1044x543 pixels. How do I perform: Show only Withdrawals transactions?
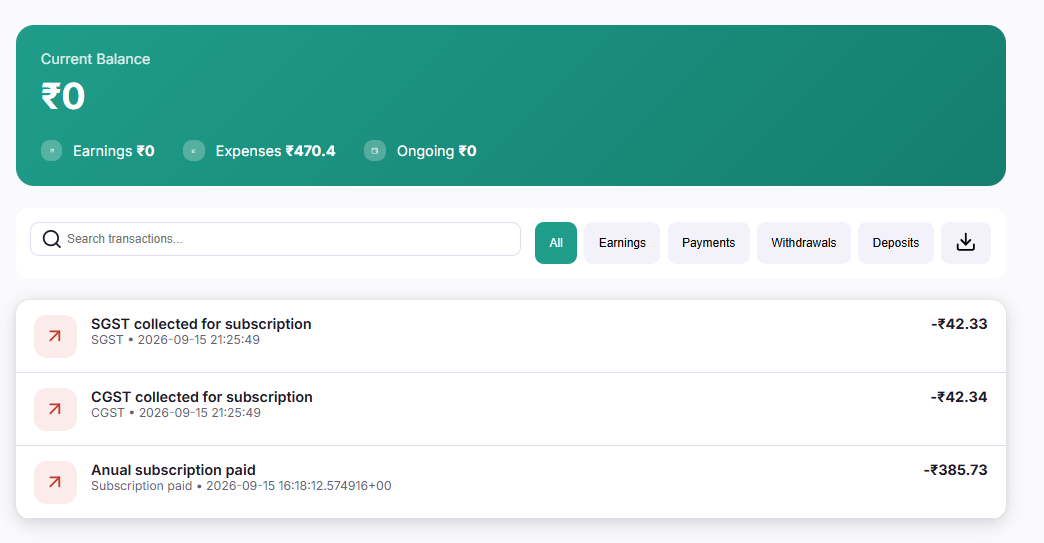pyautogui.click(x=804, y=243)
